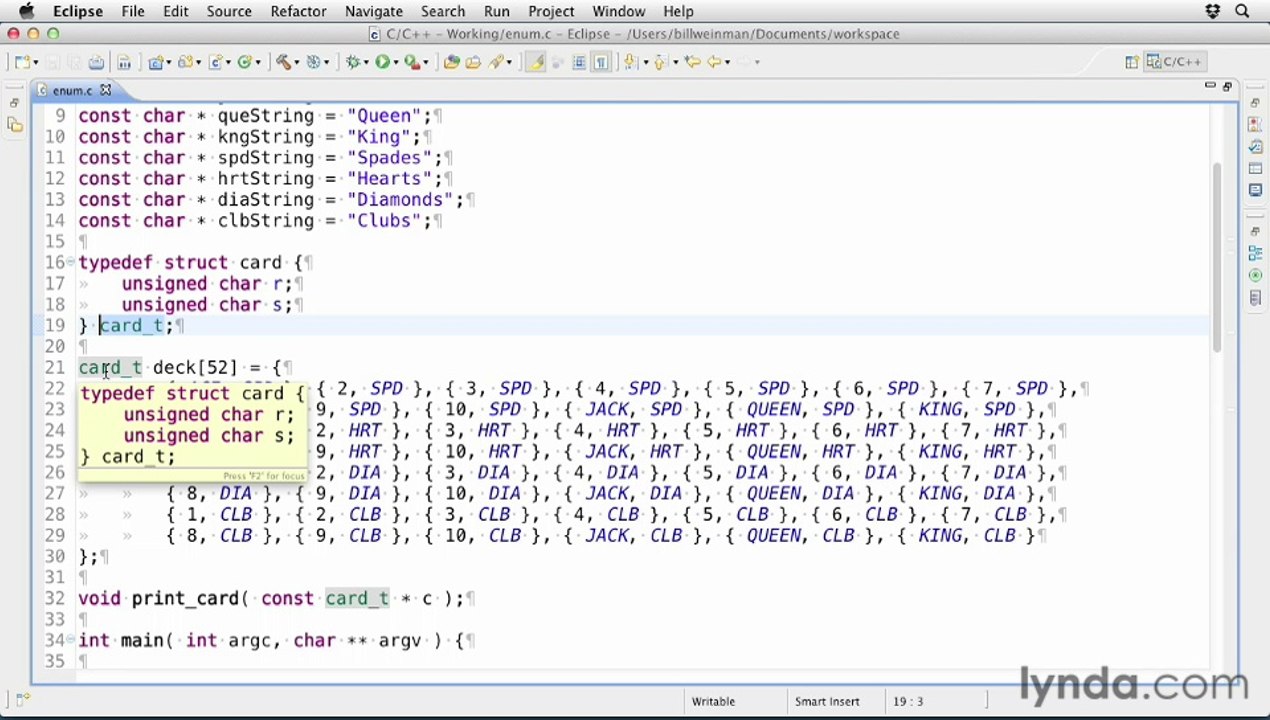Click the Back navigation arrow icon

coord(714,62)
